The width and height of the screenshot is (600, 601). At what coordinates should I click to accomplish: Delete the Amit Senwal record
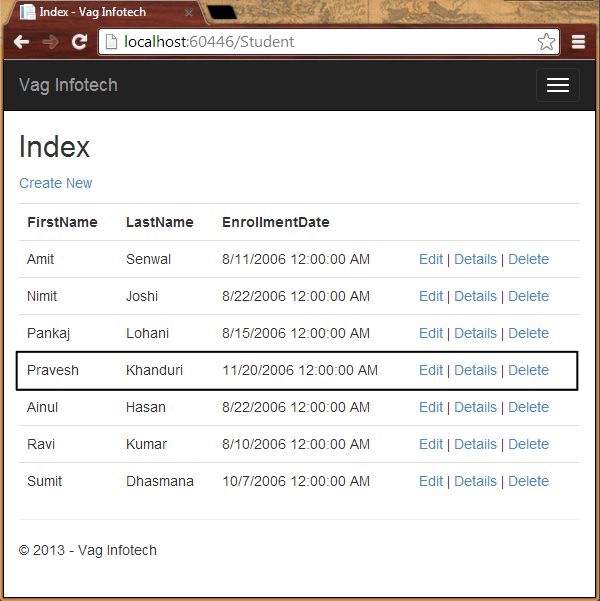point(528,259)
